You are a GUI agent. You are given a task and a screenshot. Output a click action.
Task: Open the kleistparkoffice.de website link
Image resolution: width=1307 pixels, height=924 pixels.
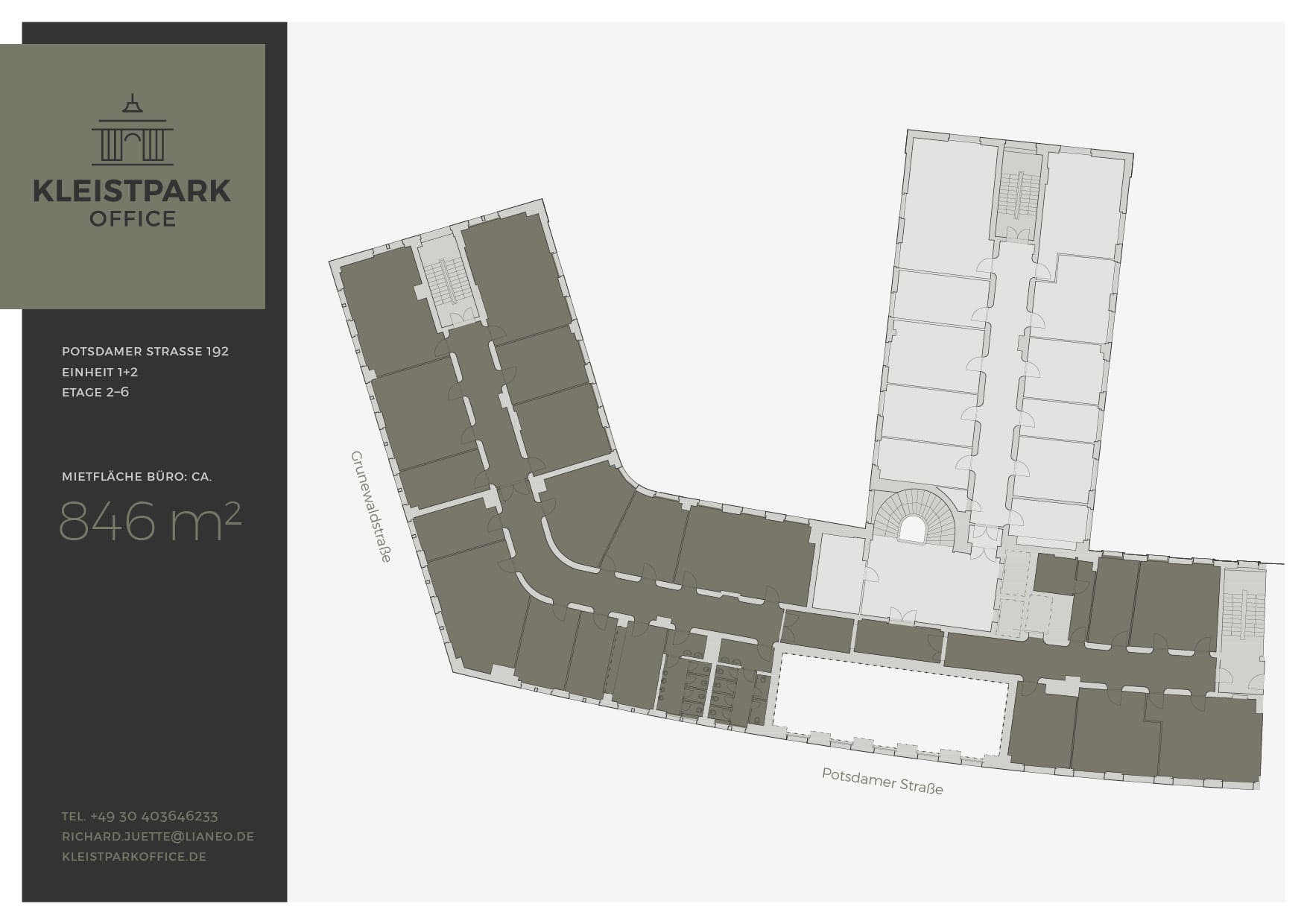pos(134,856)
